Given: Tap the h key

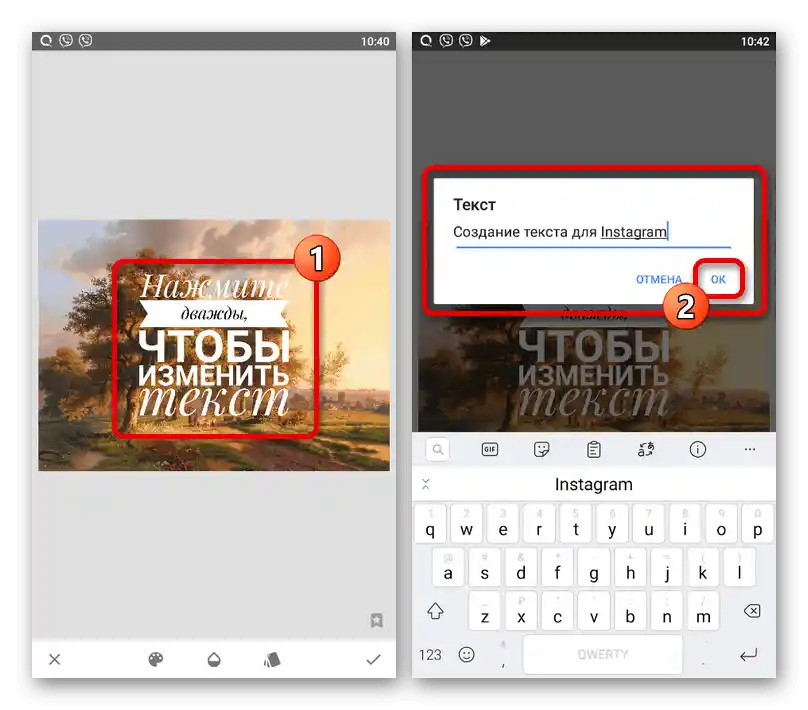Looking at the screenshot, I should coord(630,567).
